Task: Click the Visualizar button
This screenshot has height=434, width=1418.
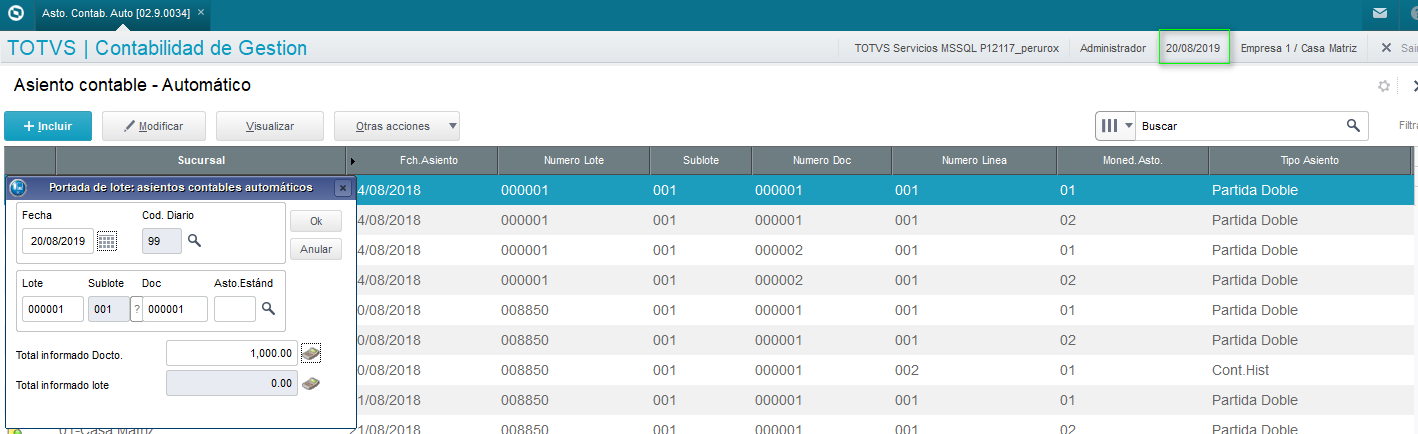Action: coord(270,126)
